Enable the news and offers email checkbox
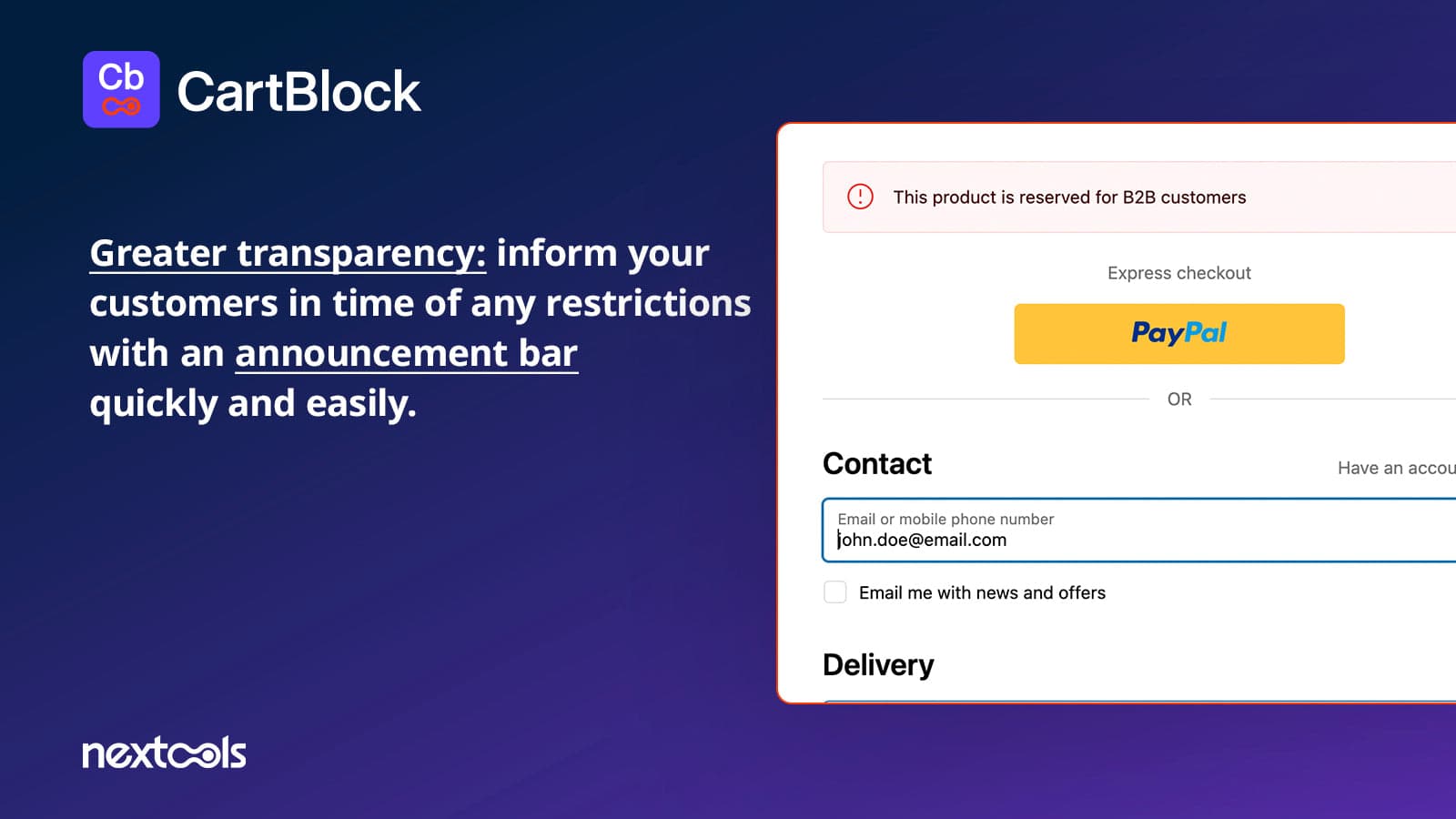The height and width of the screenshot is (819, 1456). click(834, 592)
